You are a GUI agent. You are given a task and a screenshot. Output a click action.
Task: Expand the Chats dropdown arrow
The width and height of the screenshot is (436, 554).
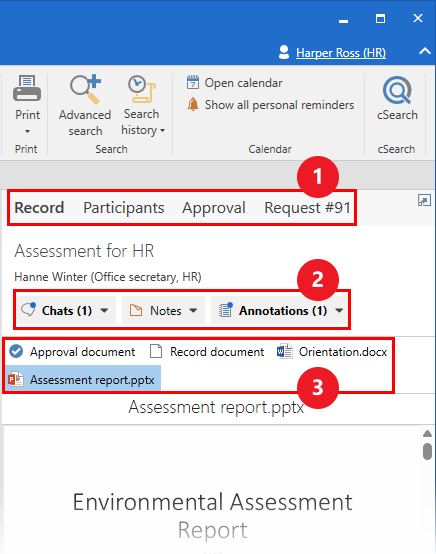[x=104, y=311]
